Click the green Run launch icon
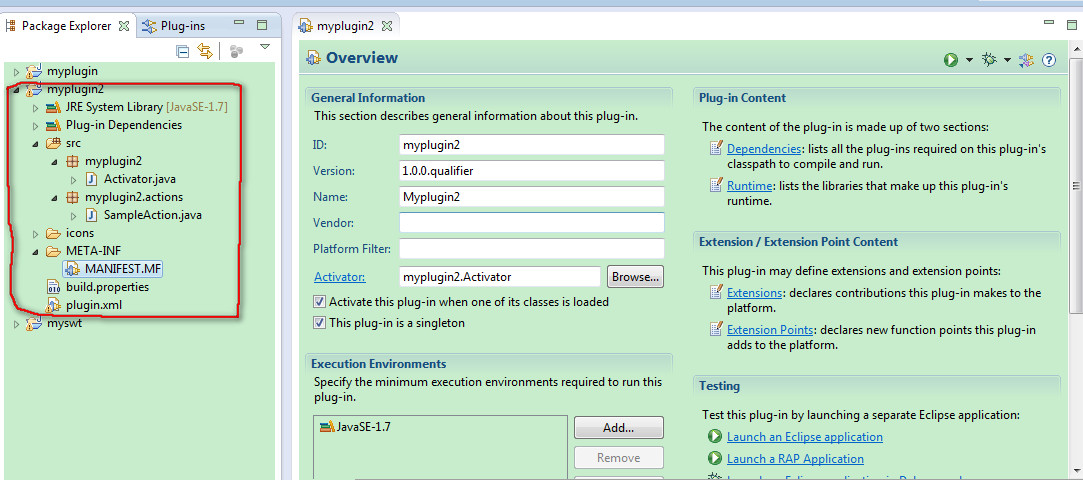The image size is (1083, 480). [x=951, y=60]
